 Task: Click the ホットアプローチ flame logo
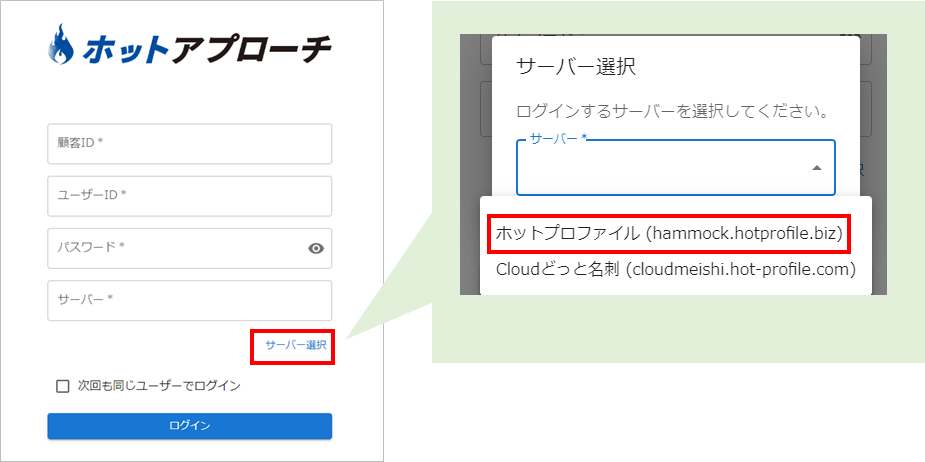tap(60, 44)
